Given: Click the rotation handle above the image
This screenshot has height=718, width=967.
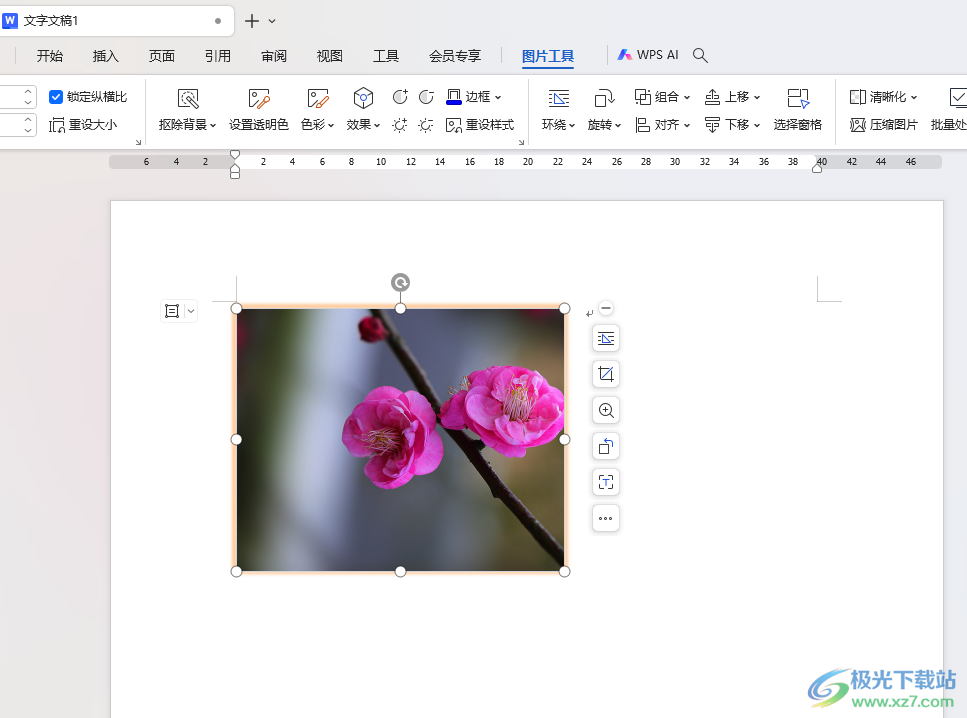Looking at the screenshot, I should click(400, 283).
